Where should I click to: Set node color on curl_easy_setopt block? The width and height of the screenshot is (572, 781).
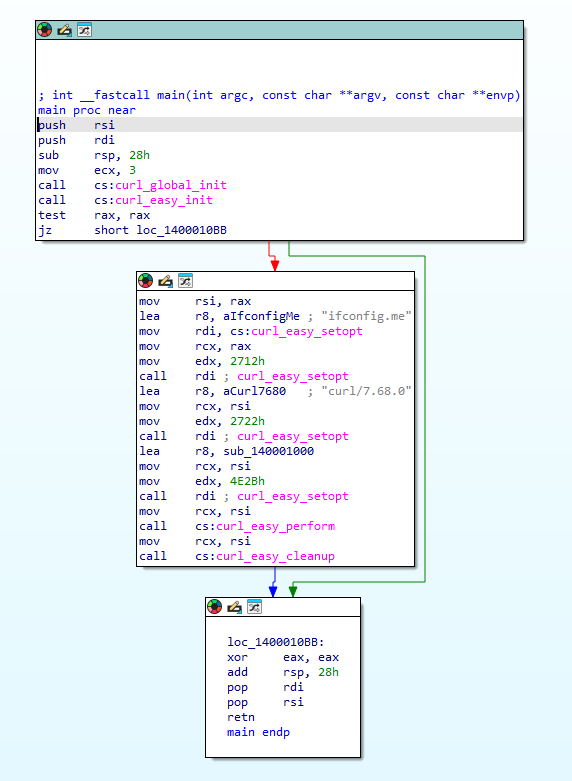[x=145, y=281]
